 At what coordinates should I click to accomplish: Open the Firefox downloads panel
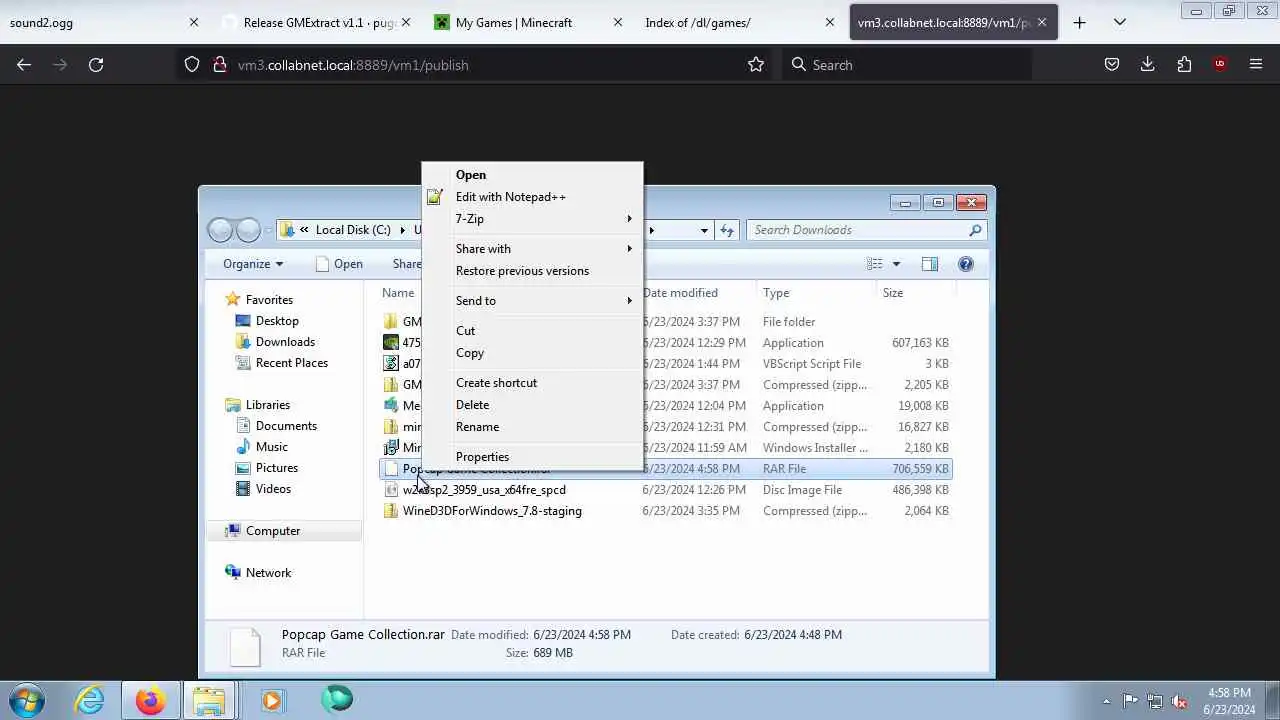pyautogui.click(x=1148, y=65)
